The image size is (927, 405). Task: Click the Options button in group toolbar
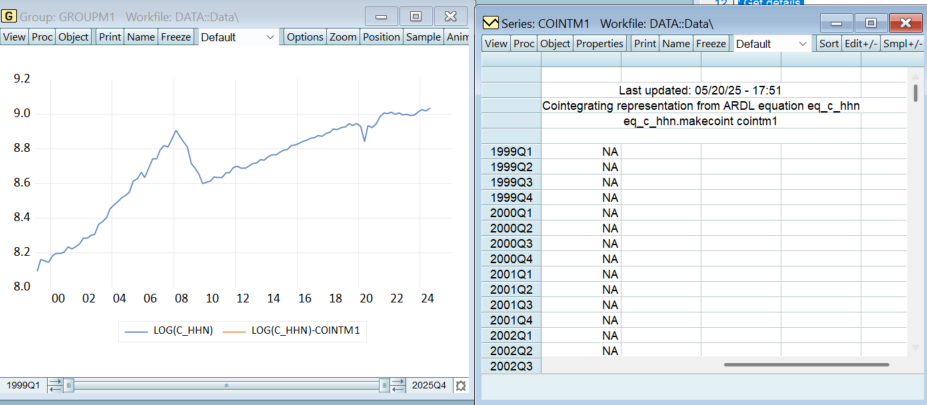305,36
